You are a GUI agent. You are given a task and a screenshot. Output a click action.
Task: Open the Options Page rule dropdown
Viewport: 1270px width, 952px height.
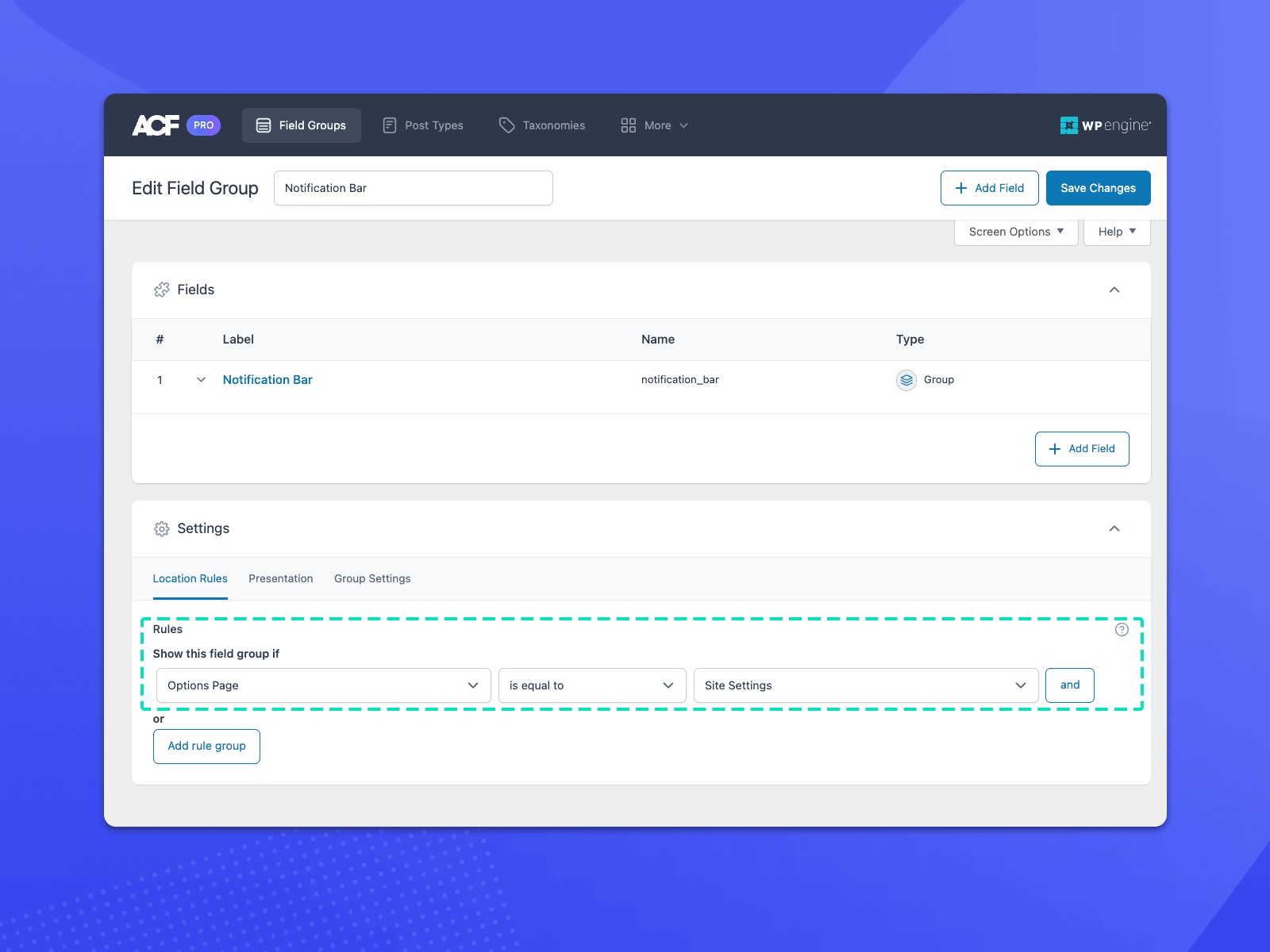tap(322, 685)
